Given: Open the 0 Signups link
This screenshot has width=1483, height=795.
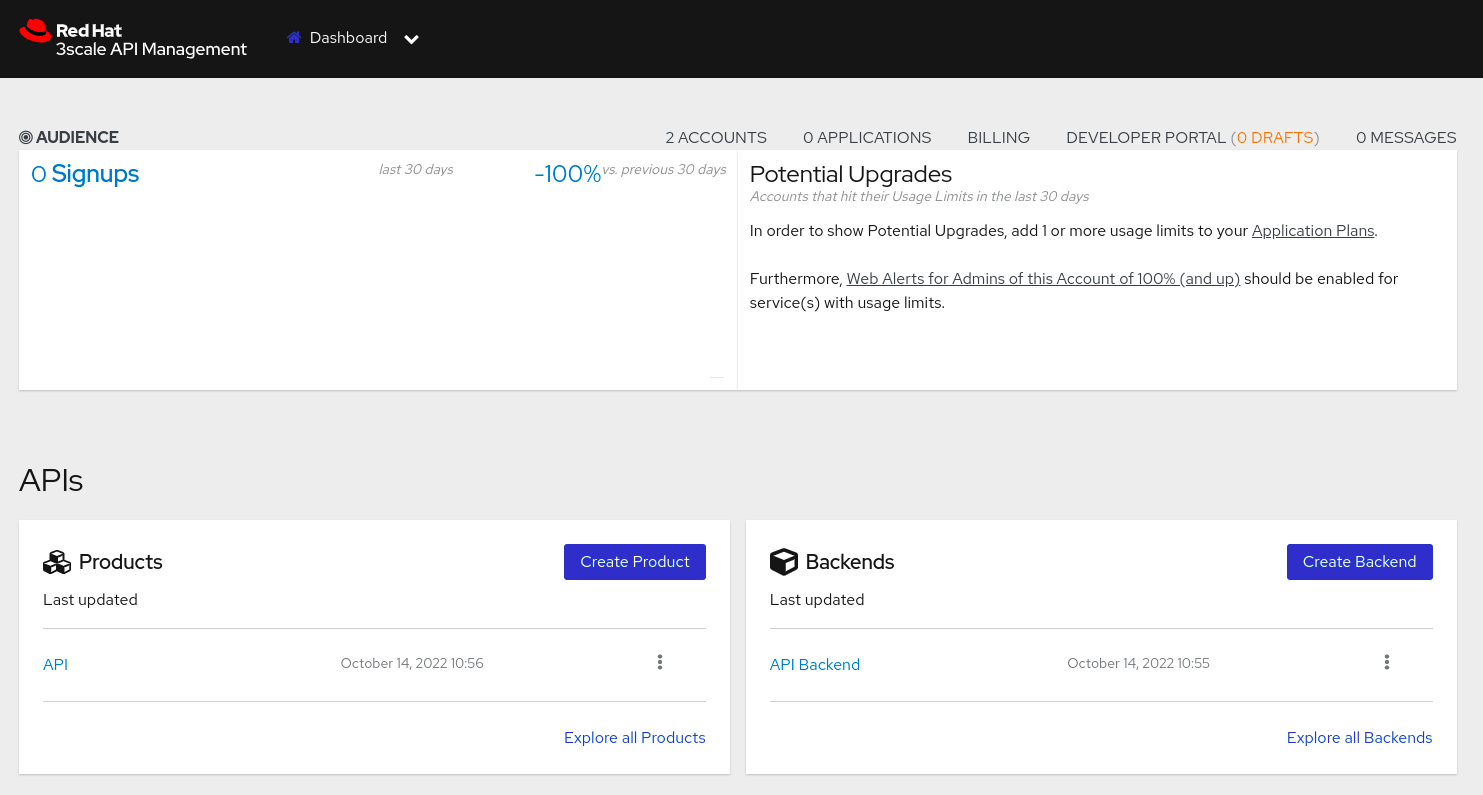Looking at the screenshot, I should tap(85, 174).
